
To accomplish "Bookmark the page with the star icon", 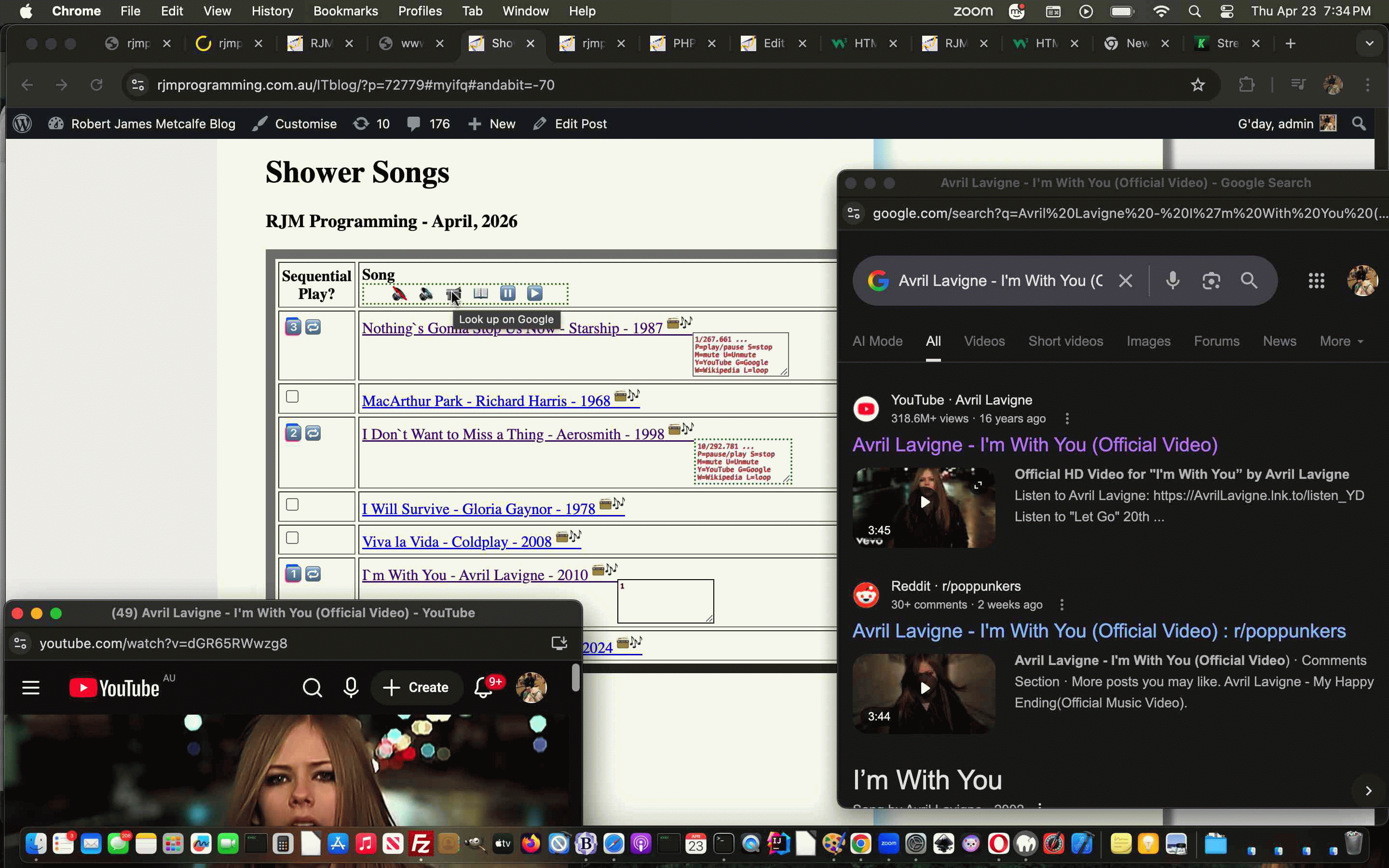I will point(1198,85).
